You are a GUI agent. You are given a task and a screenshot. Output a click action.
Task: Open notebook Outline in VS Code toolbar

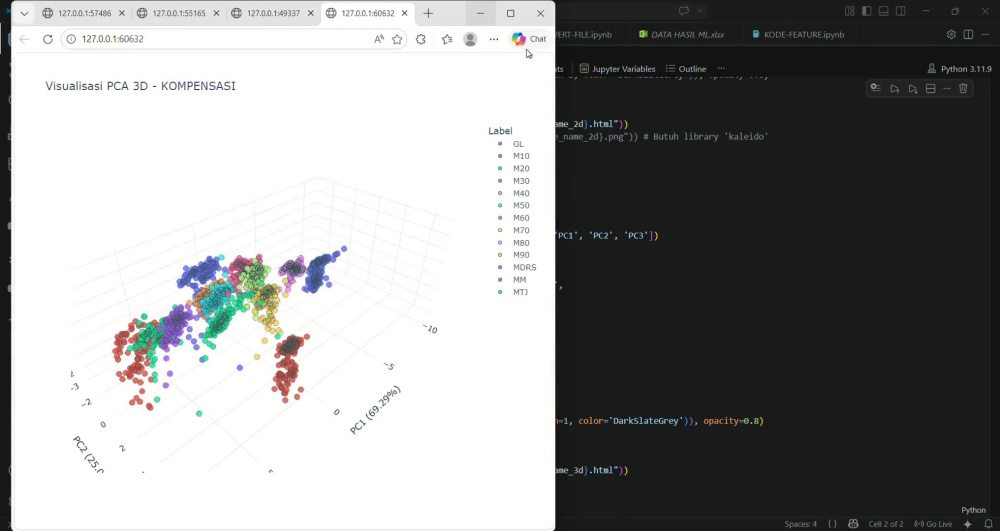pos(686,69)
